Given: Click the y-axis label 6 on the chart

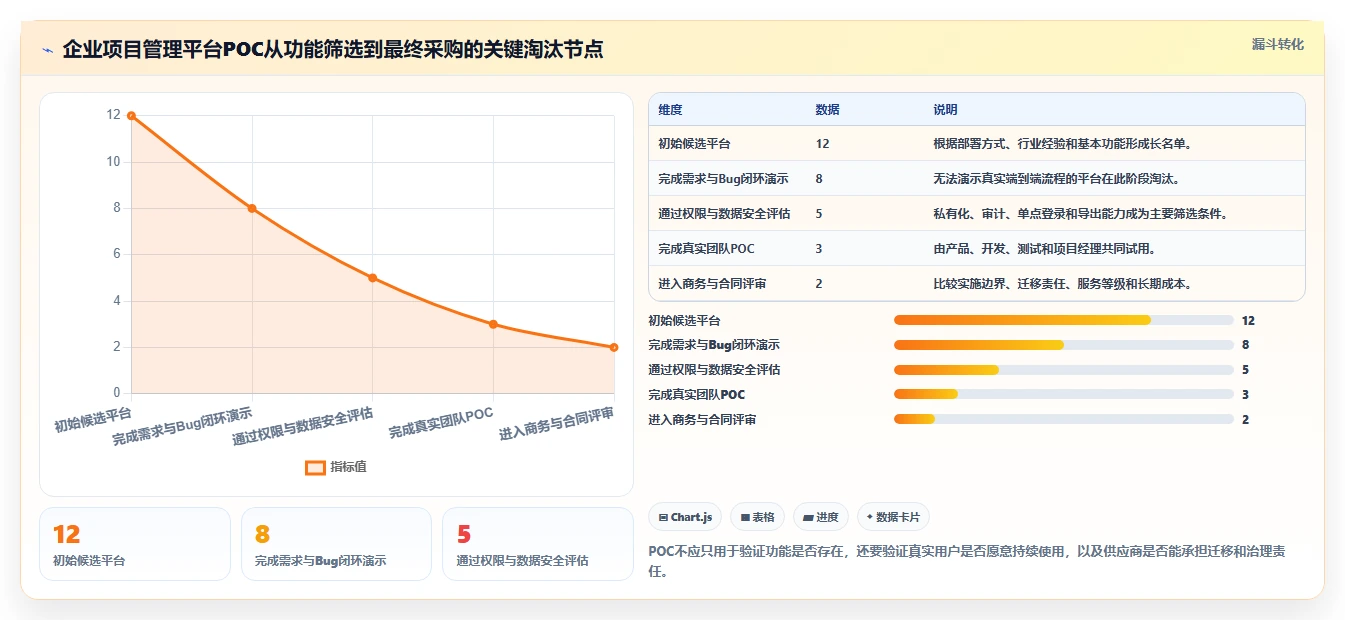Looking at the screenshot, I should [117, 254].
